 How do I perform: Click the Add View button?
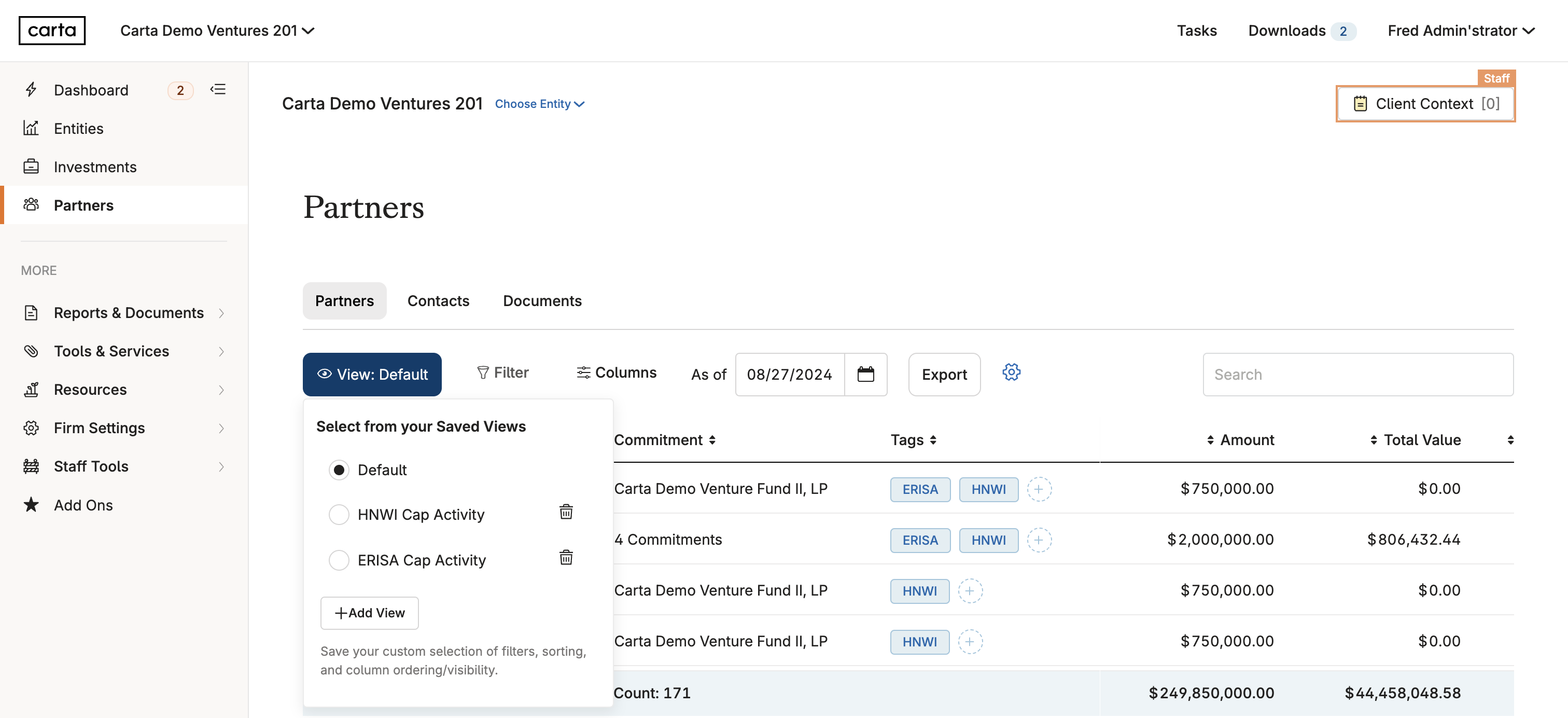point(370,611)
